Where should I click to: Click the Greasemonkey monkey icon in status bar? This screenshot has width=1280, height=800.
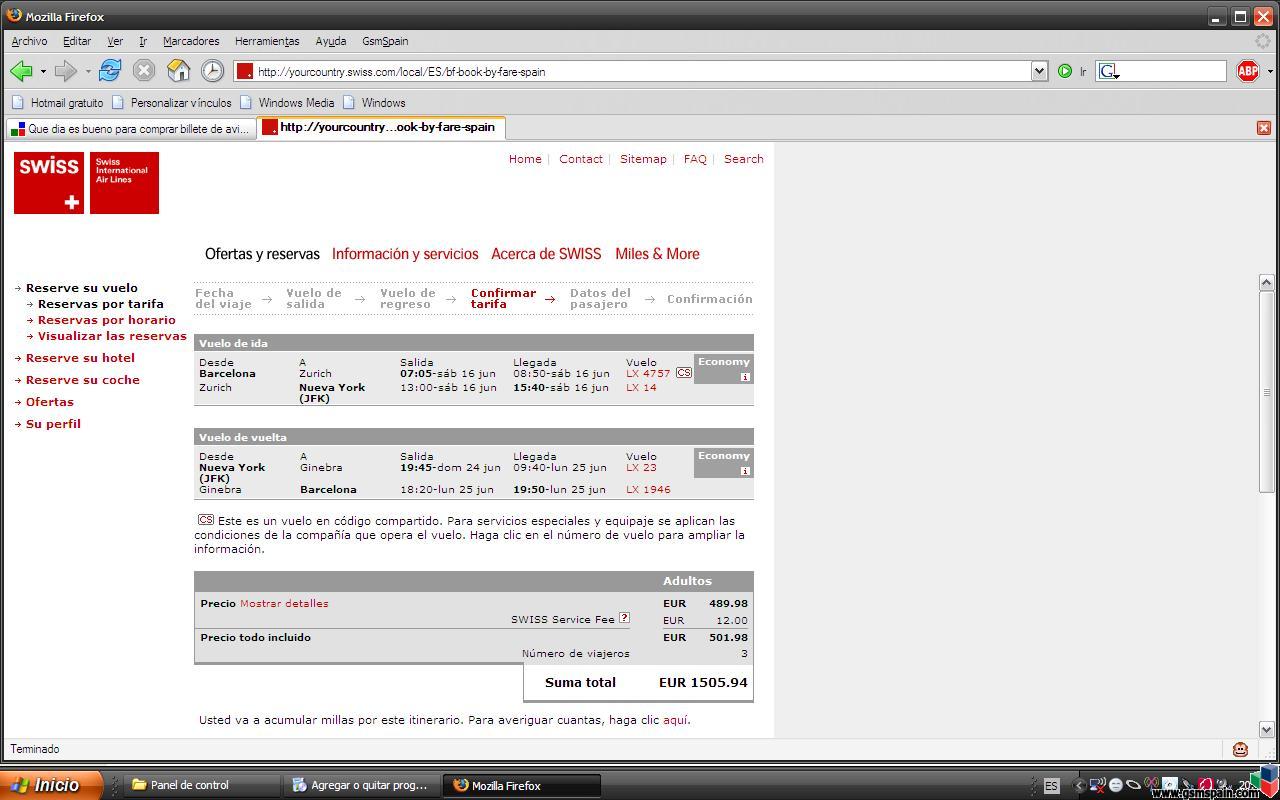click(1240, 749)
